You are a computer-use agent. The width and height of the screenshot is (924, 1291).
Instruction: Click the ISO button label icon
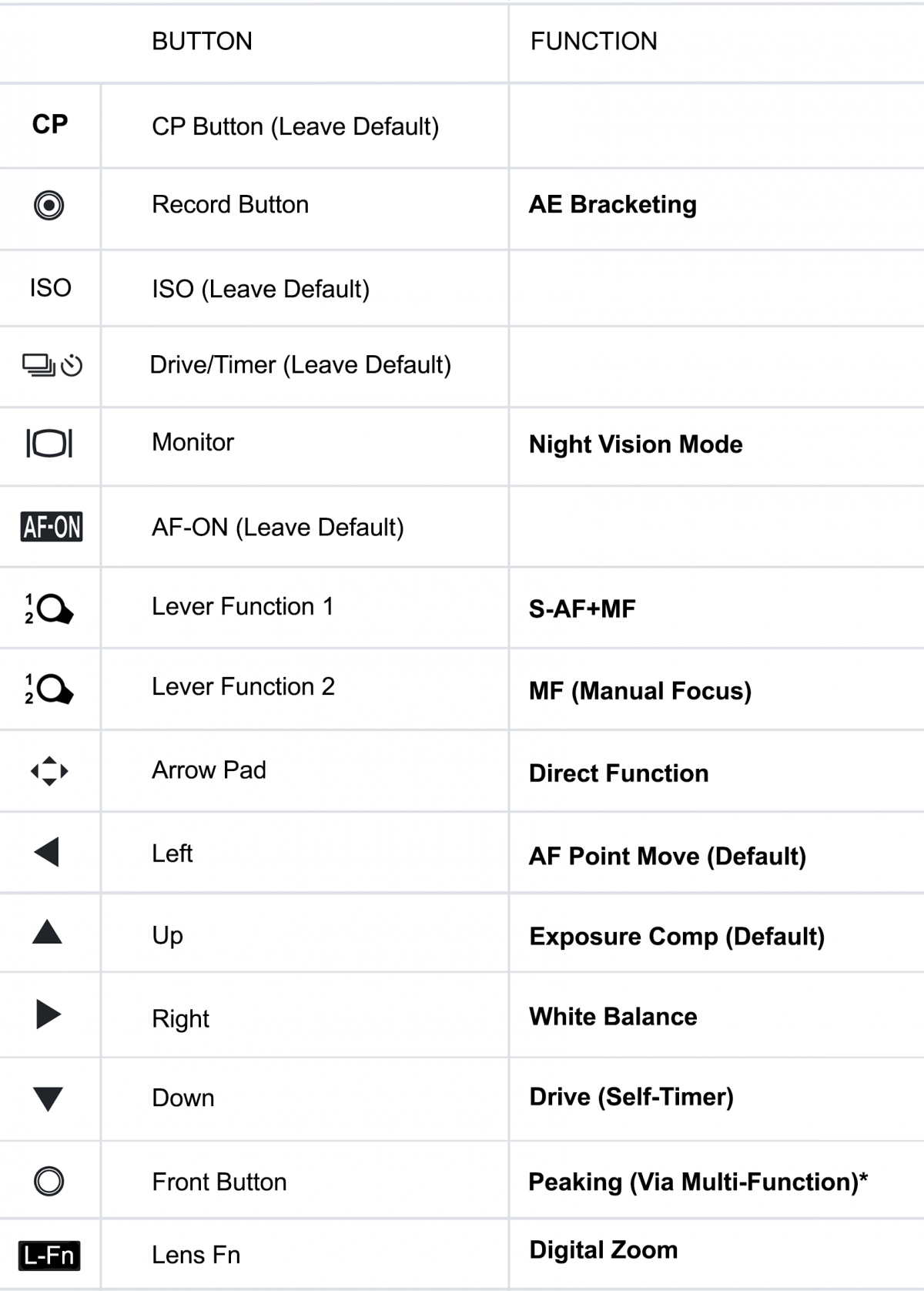[x=50, y=288]
